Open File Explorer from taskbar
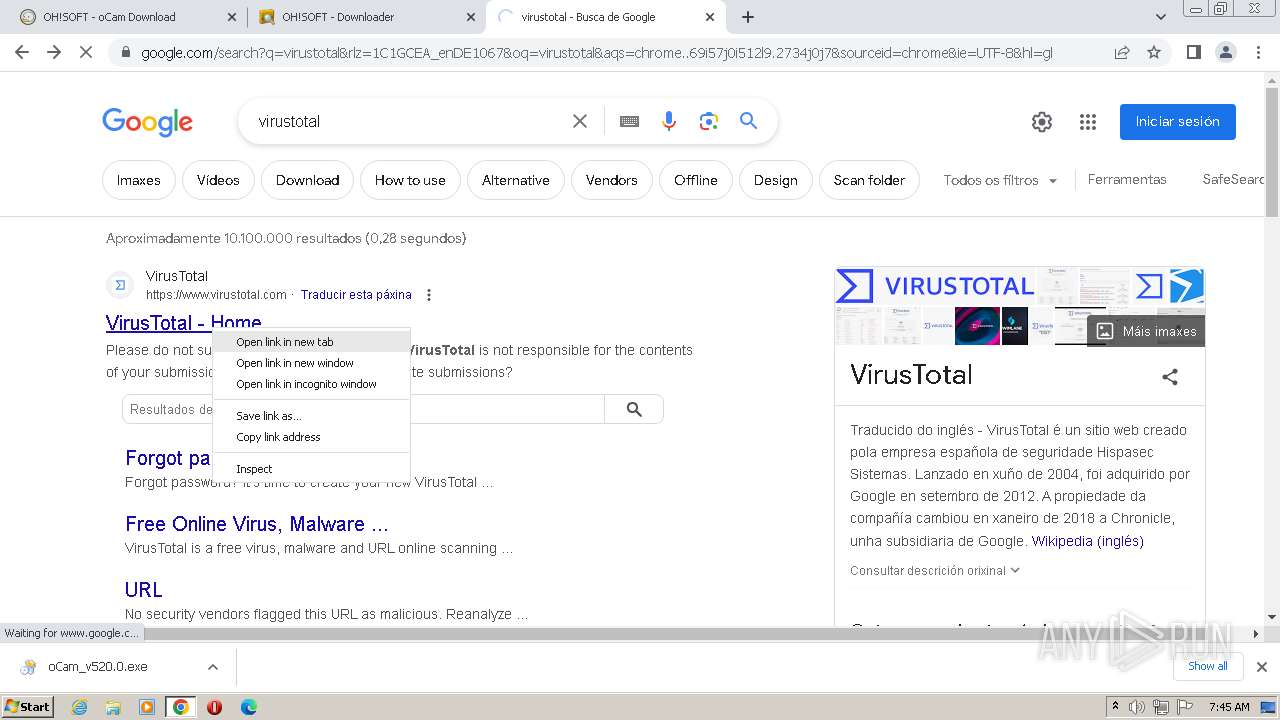The image size is (1280, 720). (x=113, y=707)
